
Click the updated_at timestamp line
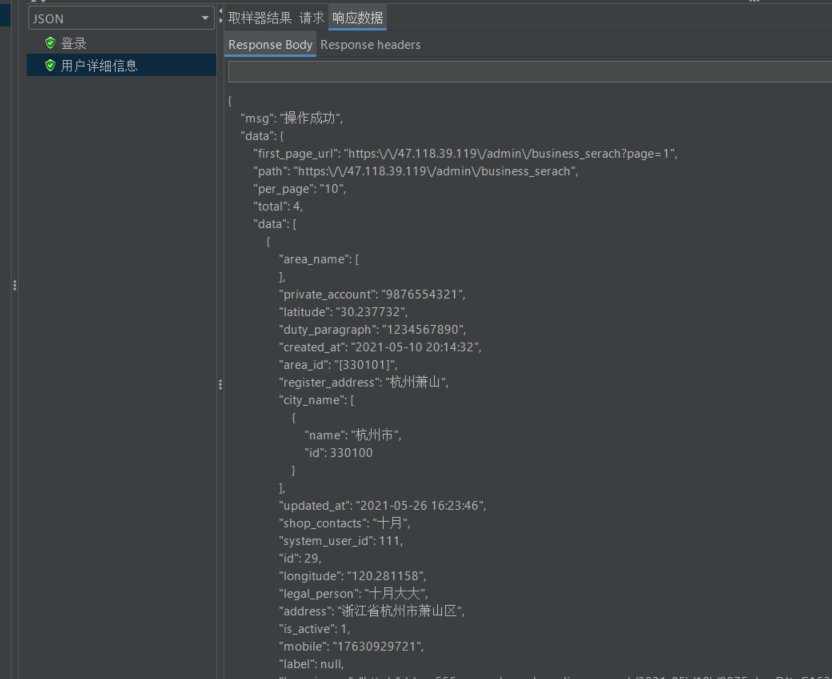tap(382, 506)
